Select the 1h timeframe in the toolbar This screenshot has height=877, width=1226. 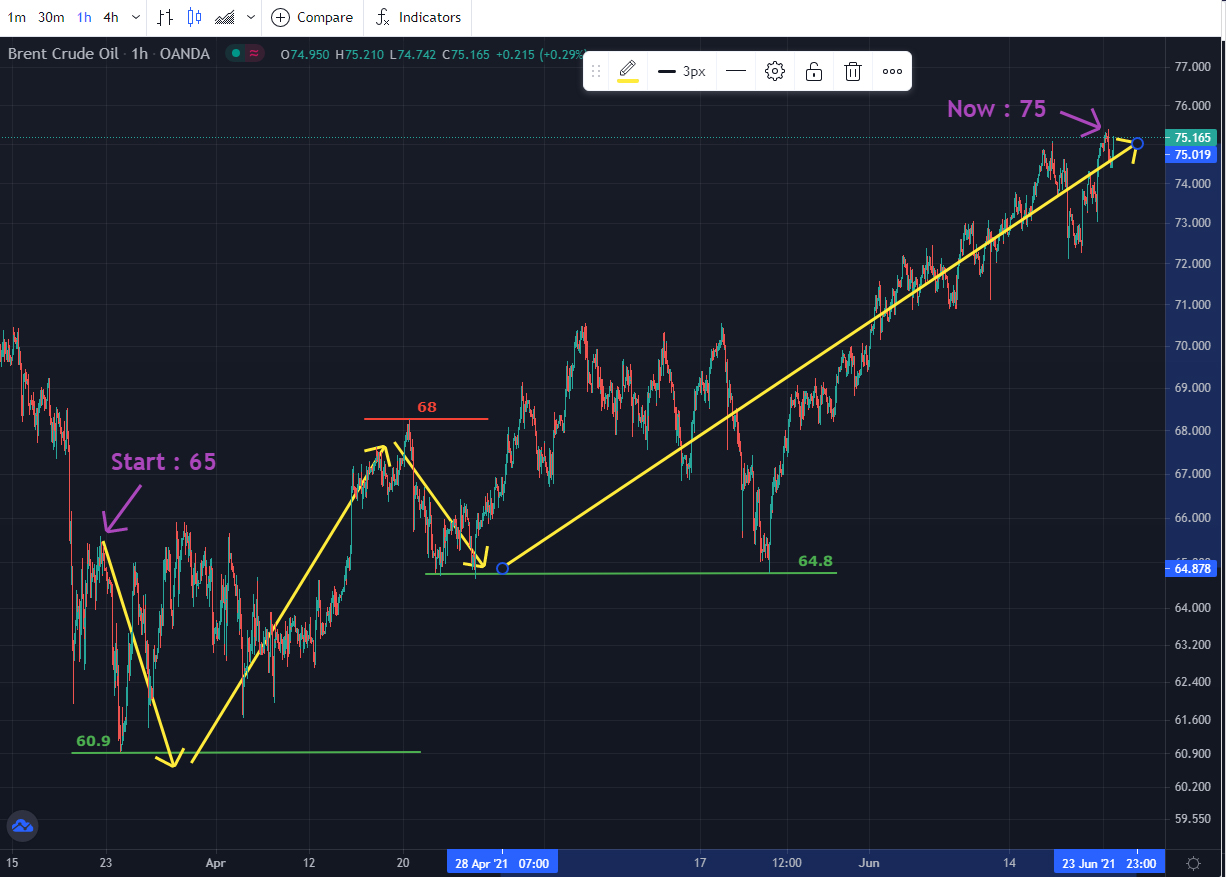click(84, 17)
